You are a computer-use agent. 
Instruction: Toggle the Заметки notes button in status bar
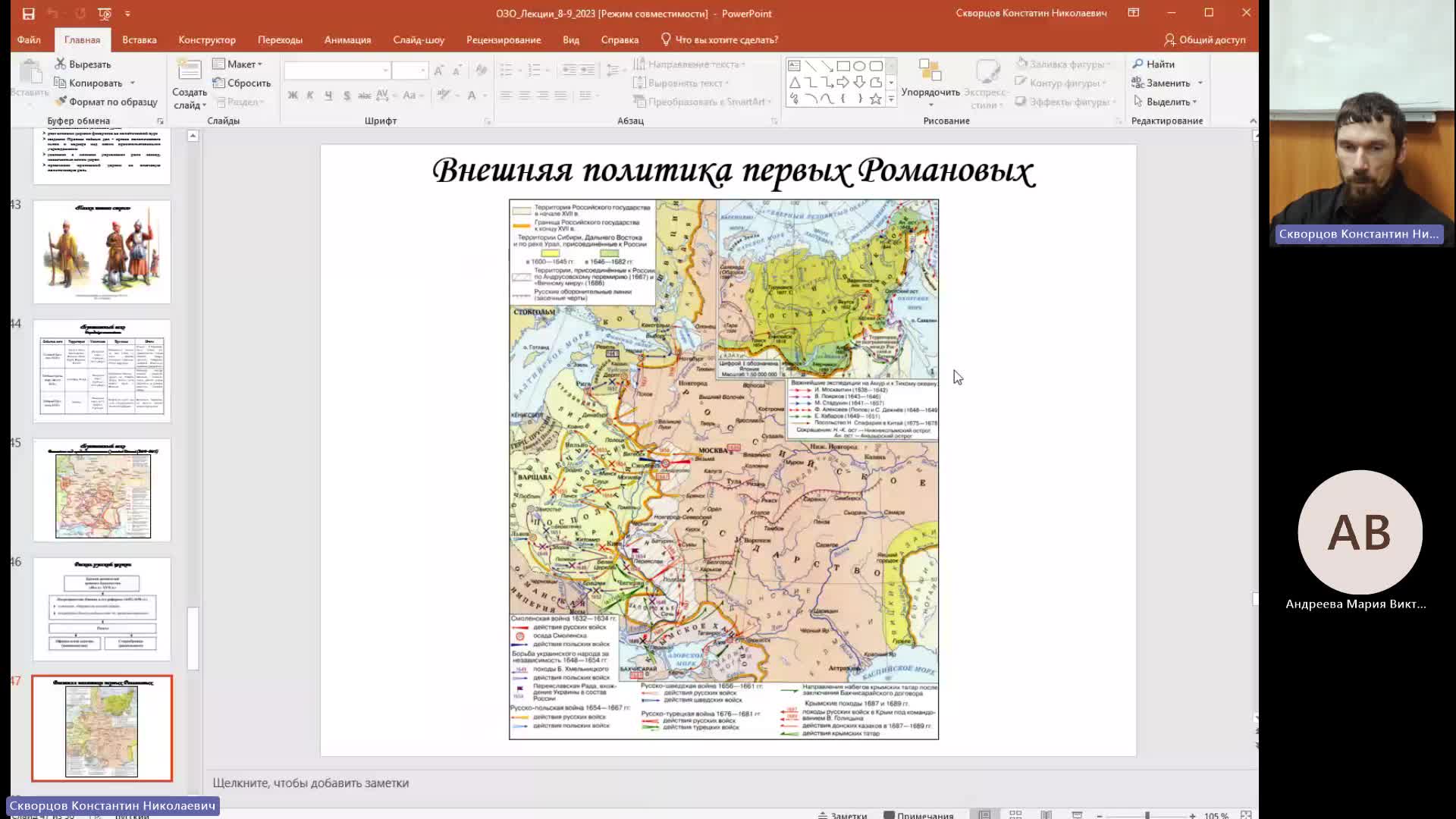coord(843,815)
